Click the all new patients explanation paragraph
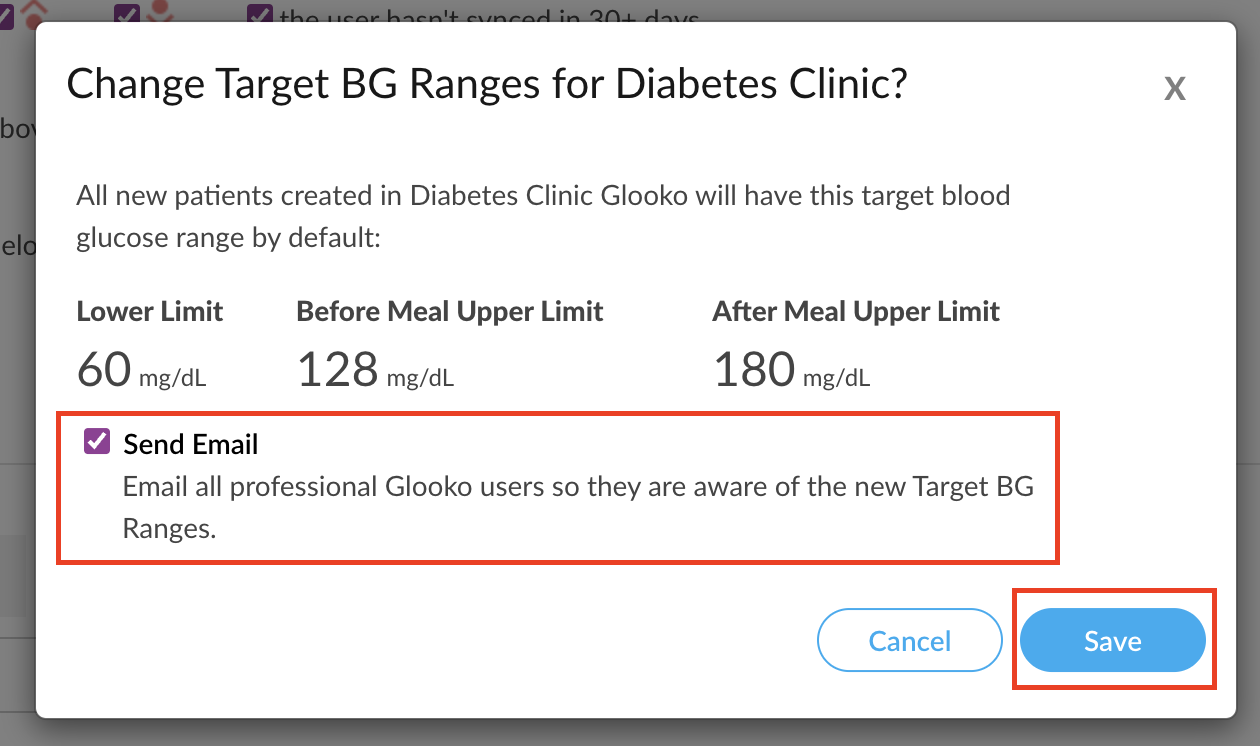 [x=543, y=217]
